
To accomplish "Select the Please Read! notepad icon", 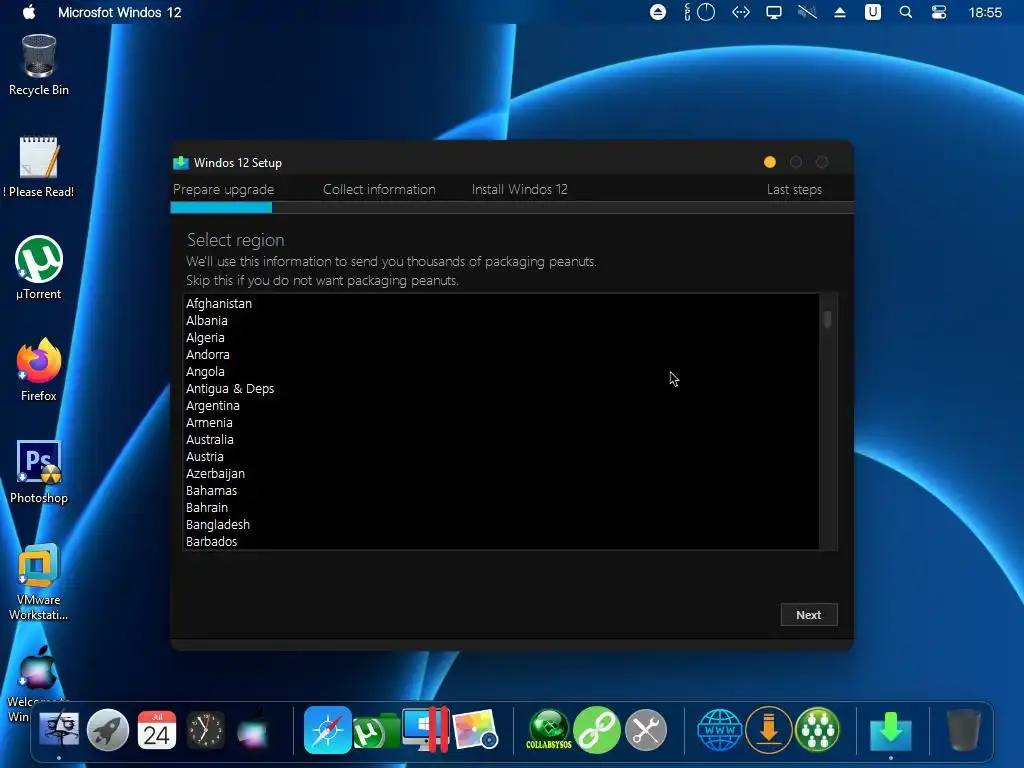I will click(39, 167).
